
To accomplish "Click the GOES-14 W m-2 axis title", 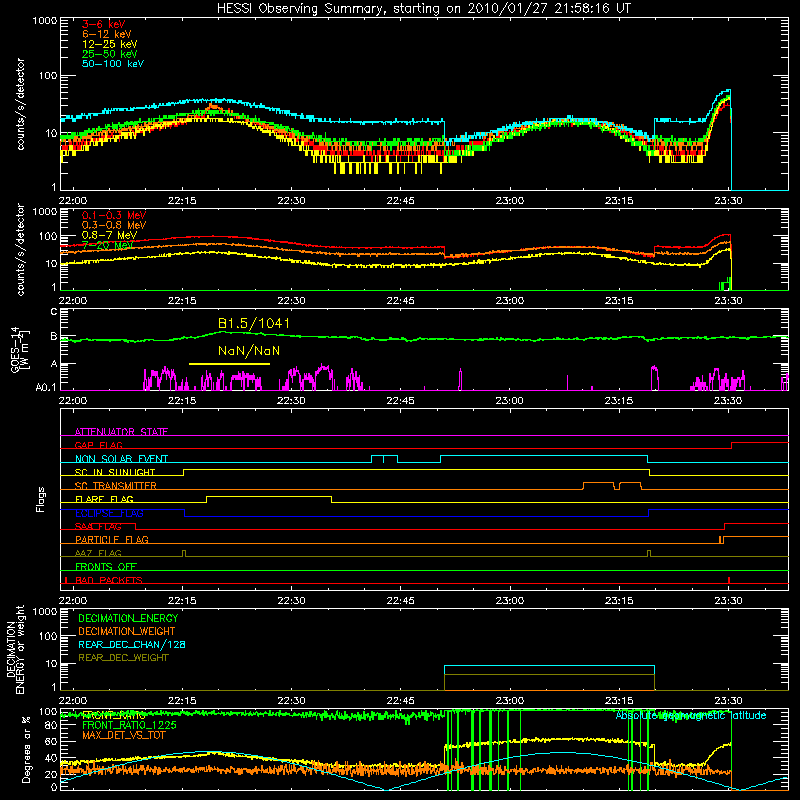I will (19, 350).
